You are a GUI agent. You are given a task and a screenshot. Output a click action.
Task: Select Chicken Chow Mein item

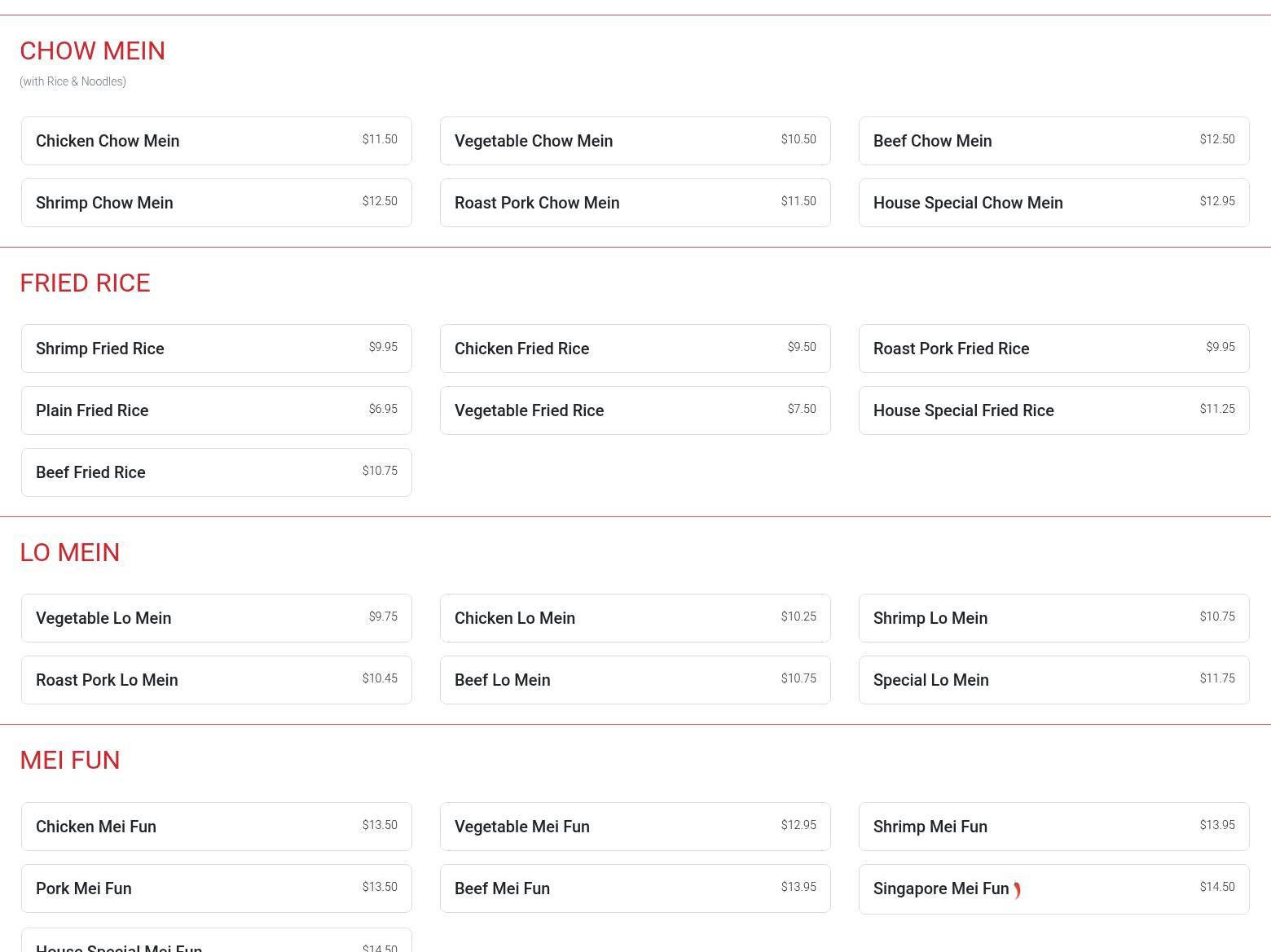pyautogui.click(x=216, y=141)
